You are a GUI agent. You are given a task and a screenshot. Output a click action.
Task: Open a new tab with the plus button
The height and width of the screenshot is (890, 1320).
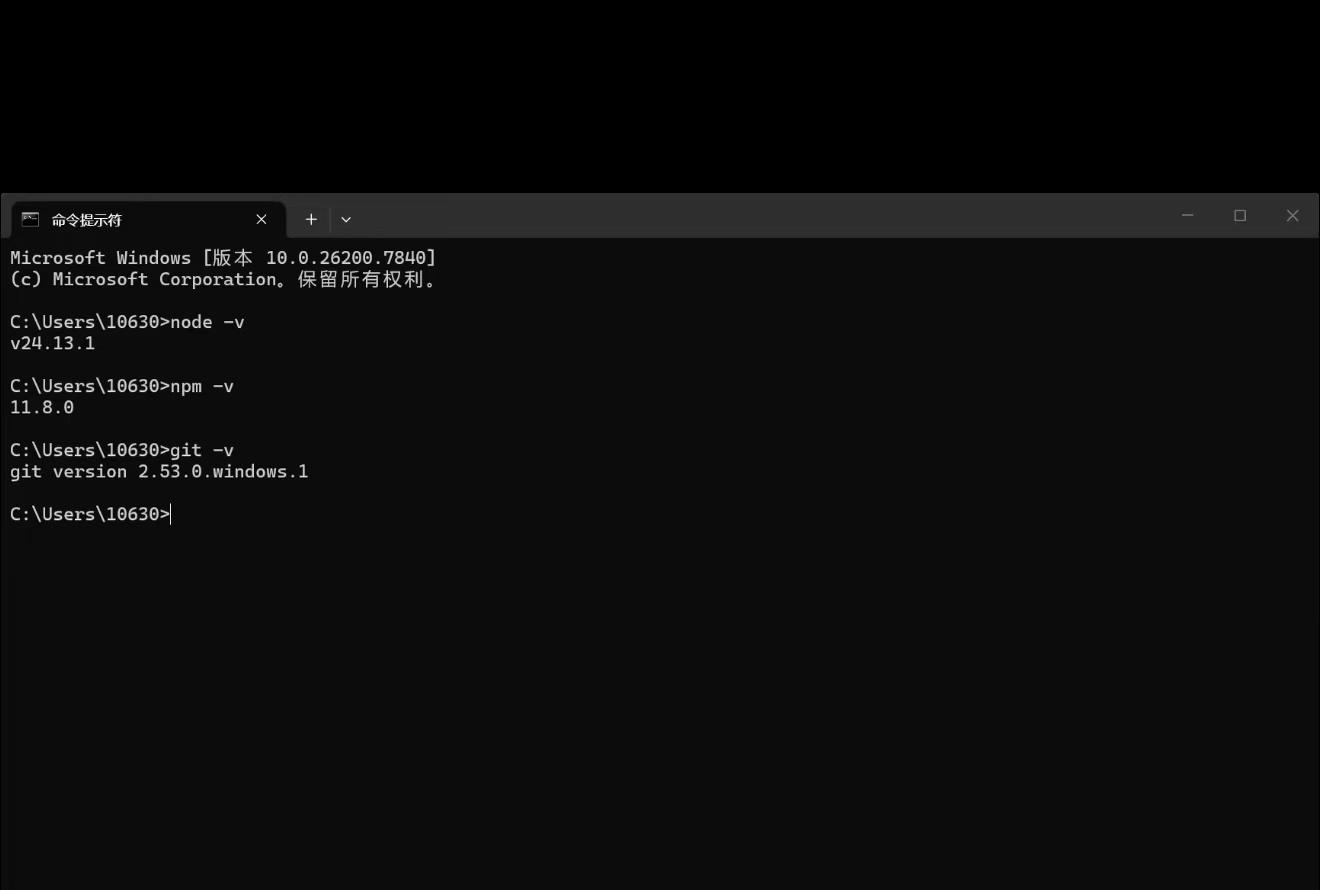tap(311, 219)
